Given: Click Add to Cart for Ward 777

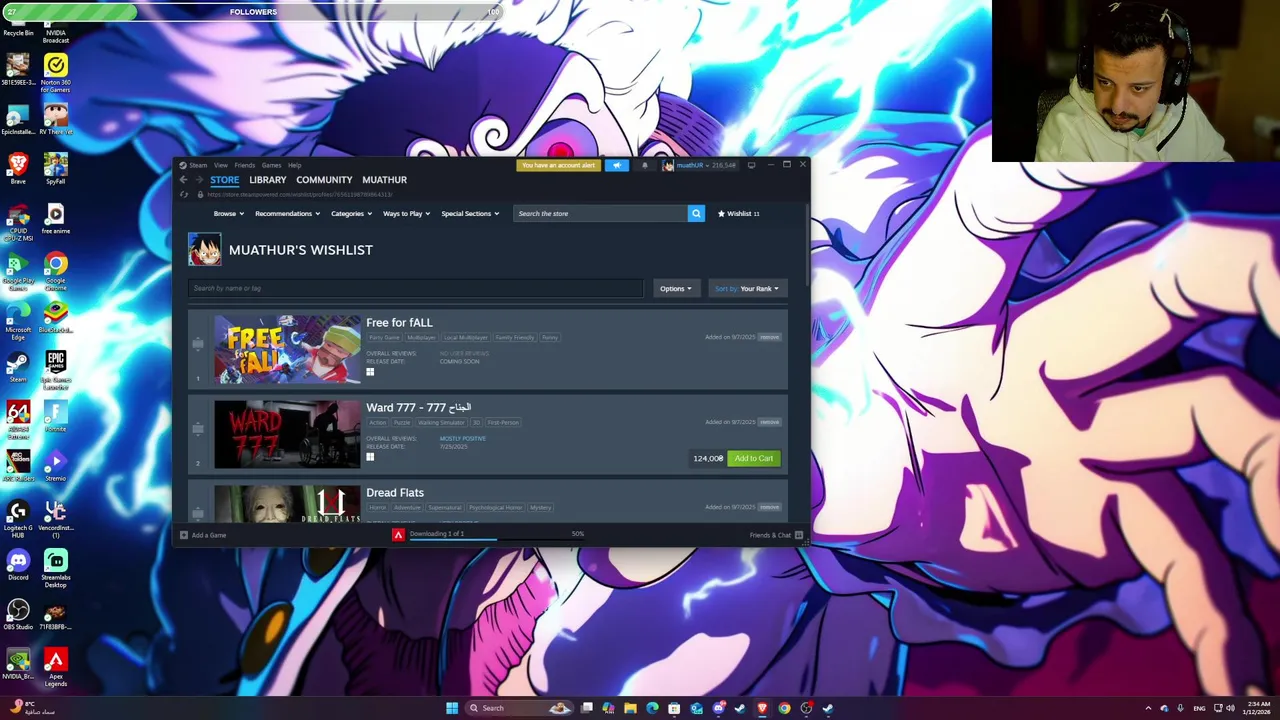Looking at the screenshot, I should 754,458.
